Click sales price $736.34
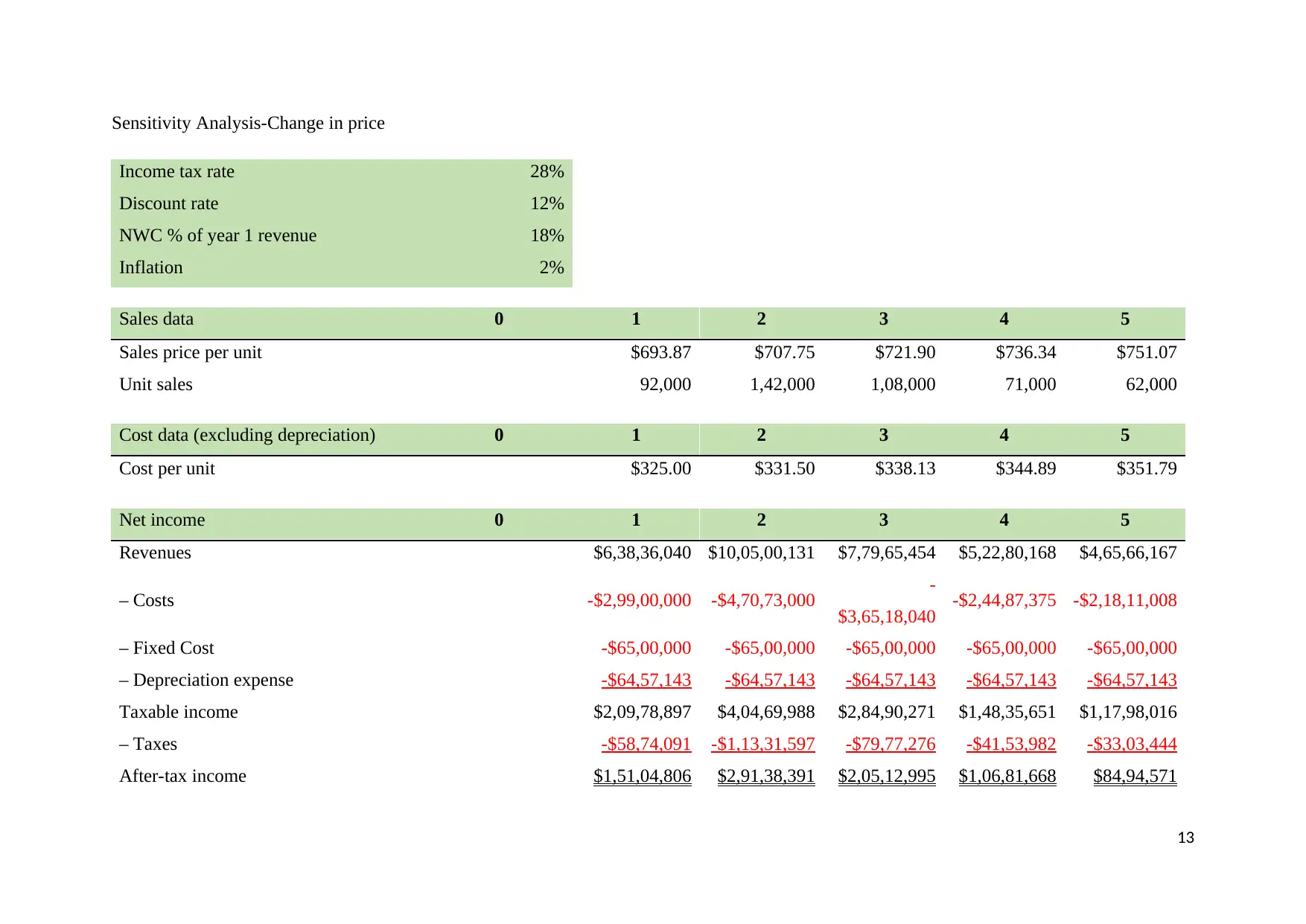This screenshot has height=924, width=1306. (x=1025, y=352)
